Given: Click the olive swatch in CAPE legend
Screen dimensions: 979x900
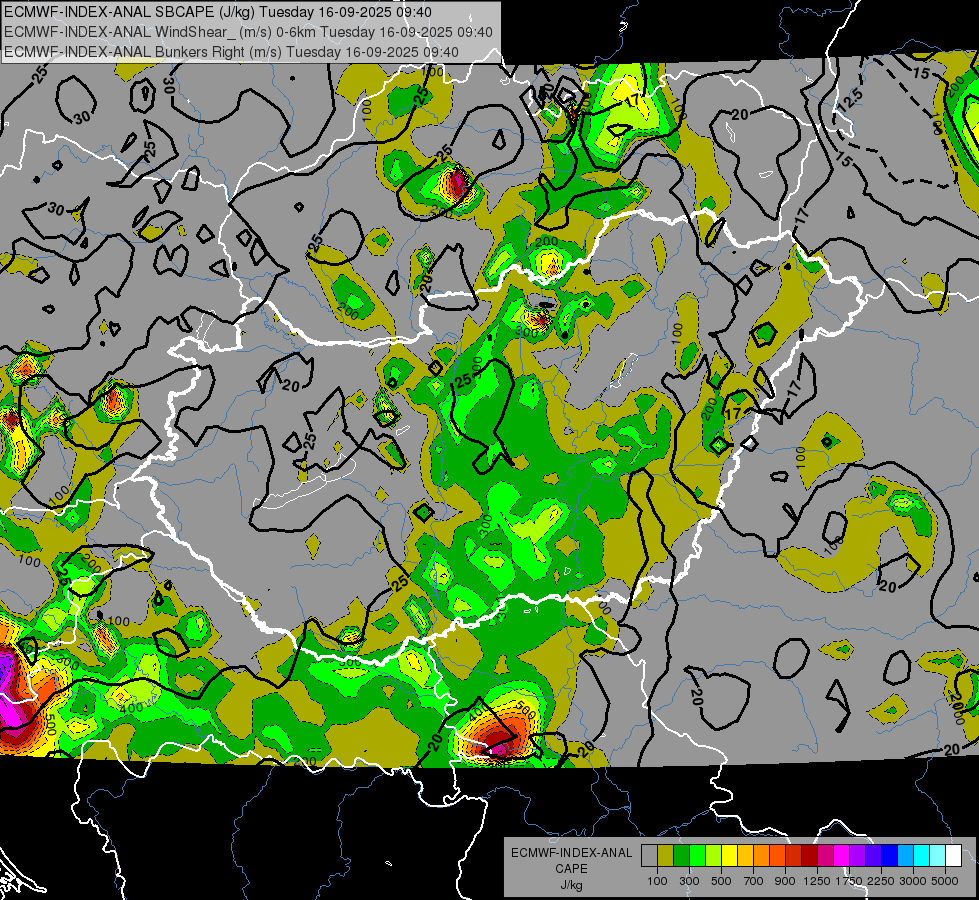Looking at the screenshot, I should point(665,855).
